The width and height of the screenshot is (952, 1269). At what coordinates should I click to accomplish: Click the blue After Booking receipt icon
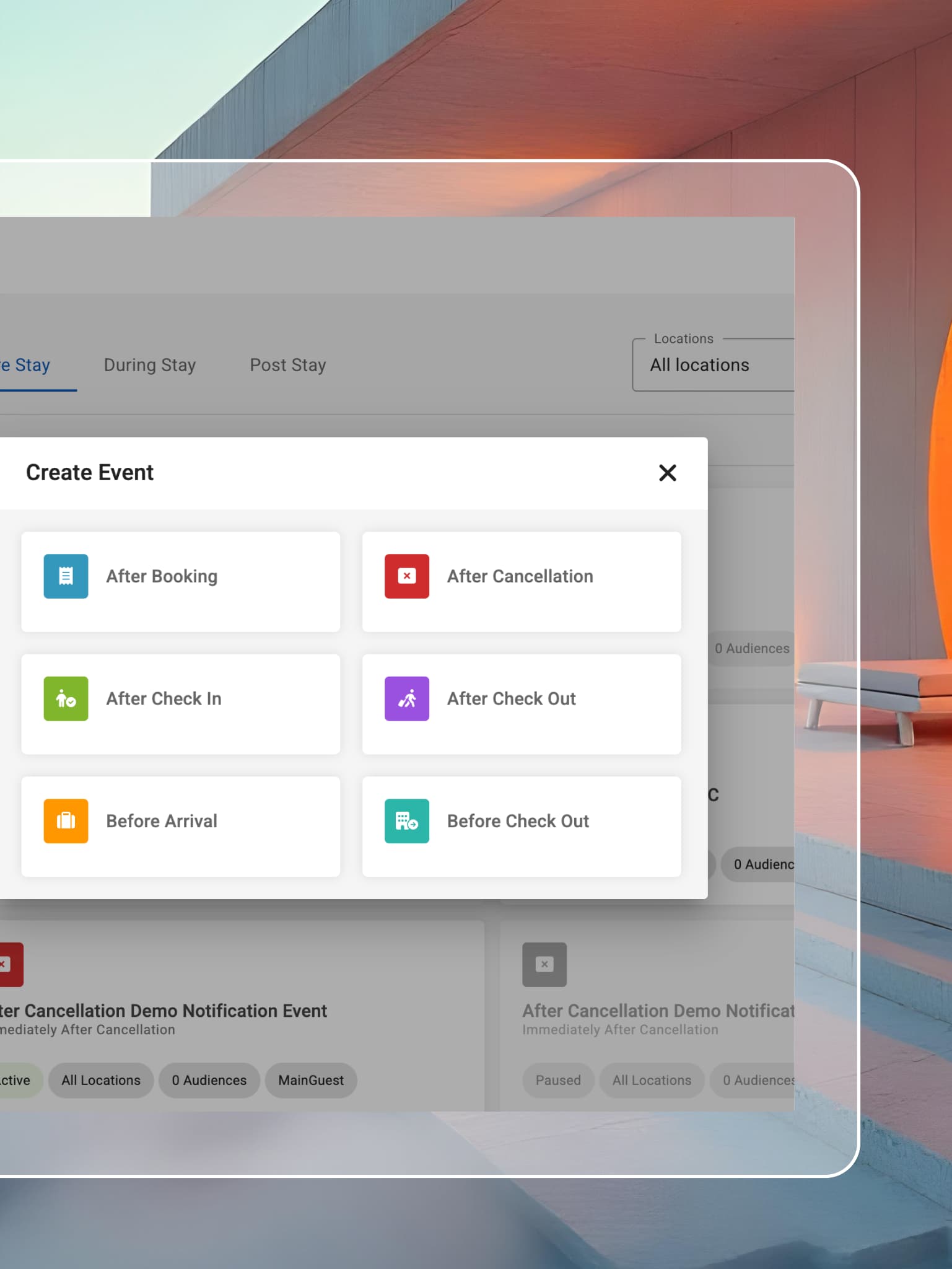(x=66, y=576)
